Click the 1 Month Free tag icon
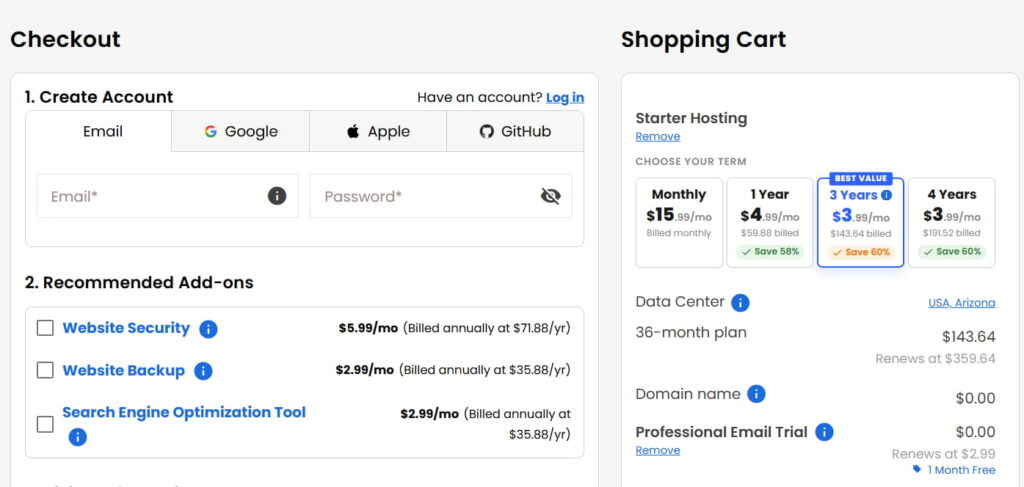 point(917,469)
